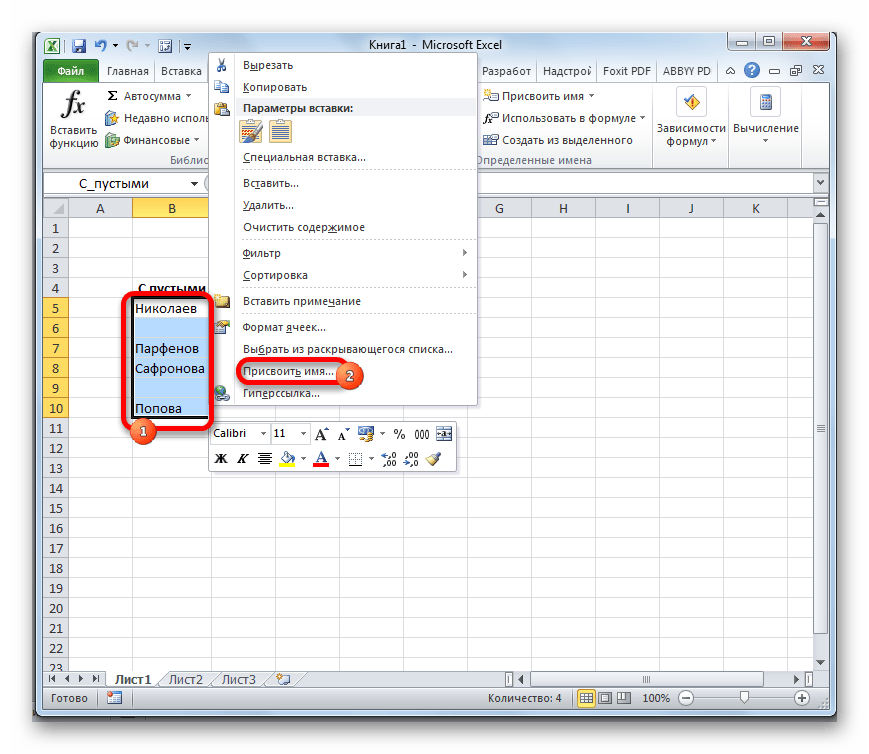Click the Cut scissors icon in context menu
This screenshot has height=754, width=869.
(x=222, y=65)
